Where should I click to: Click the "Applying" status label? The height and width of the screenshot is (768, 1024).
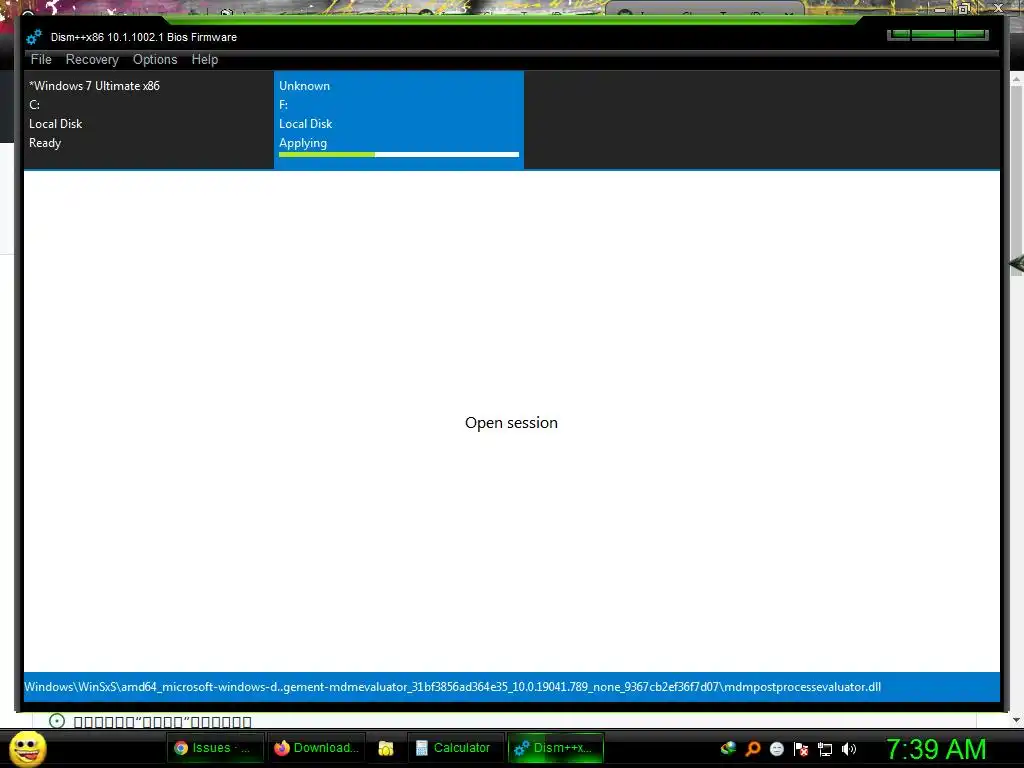[303, 142]
